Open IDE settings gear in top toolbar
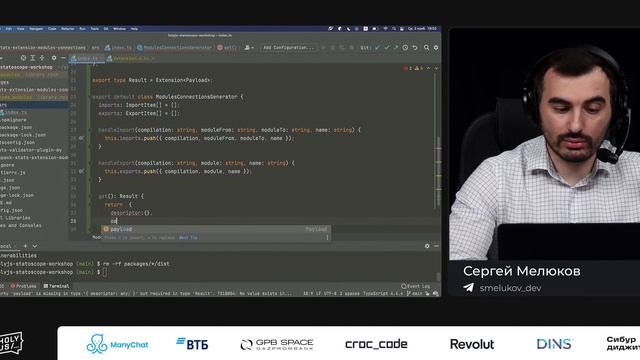The width and height of the screenshot is (640, 360). coord(436,48)
